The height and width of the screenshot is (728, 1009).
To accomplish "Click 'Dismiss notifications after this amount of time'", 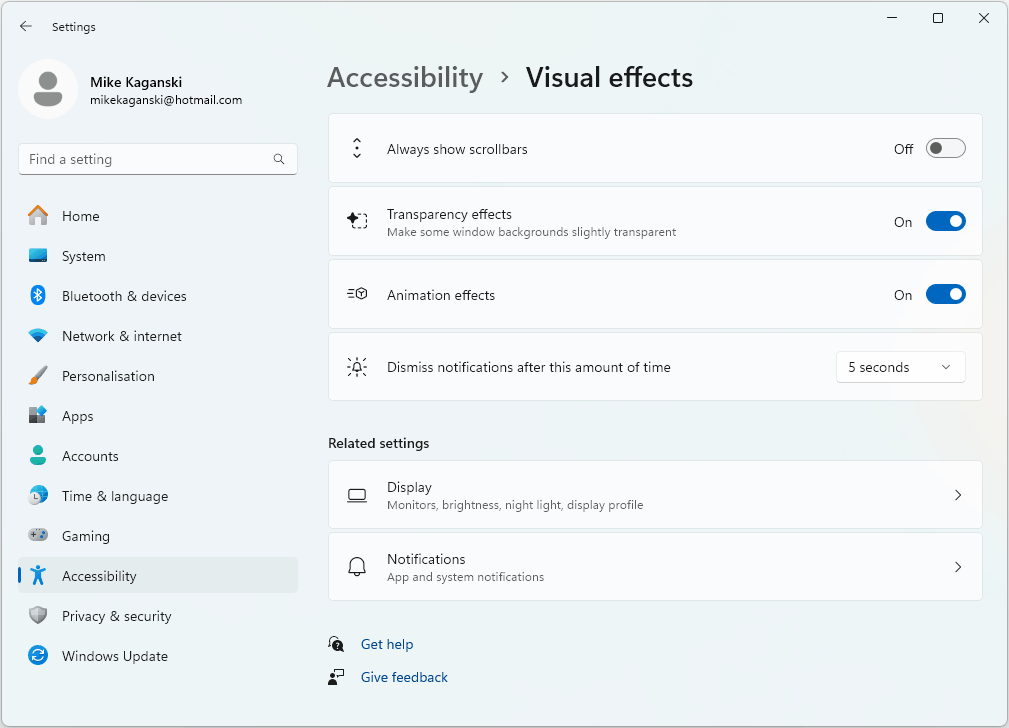I will (x=528, y=367).
